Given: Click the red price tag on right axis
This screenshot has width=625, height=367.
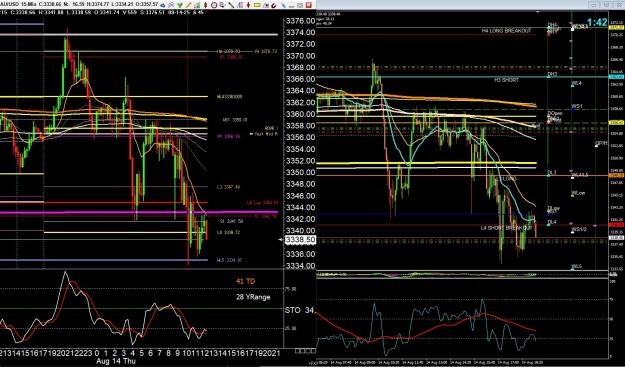Looking at the screenshot, I should [617, 225].
